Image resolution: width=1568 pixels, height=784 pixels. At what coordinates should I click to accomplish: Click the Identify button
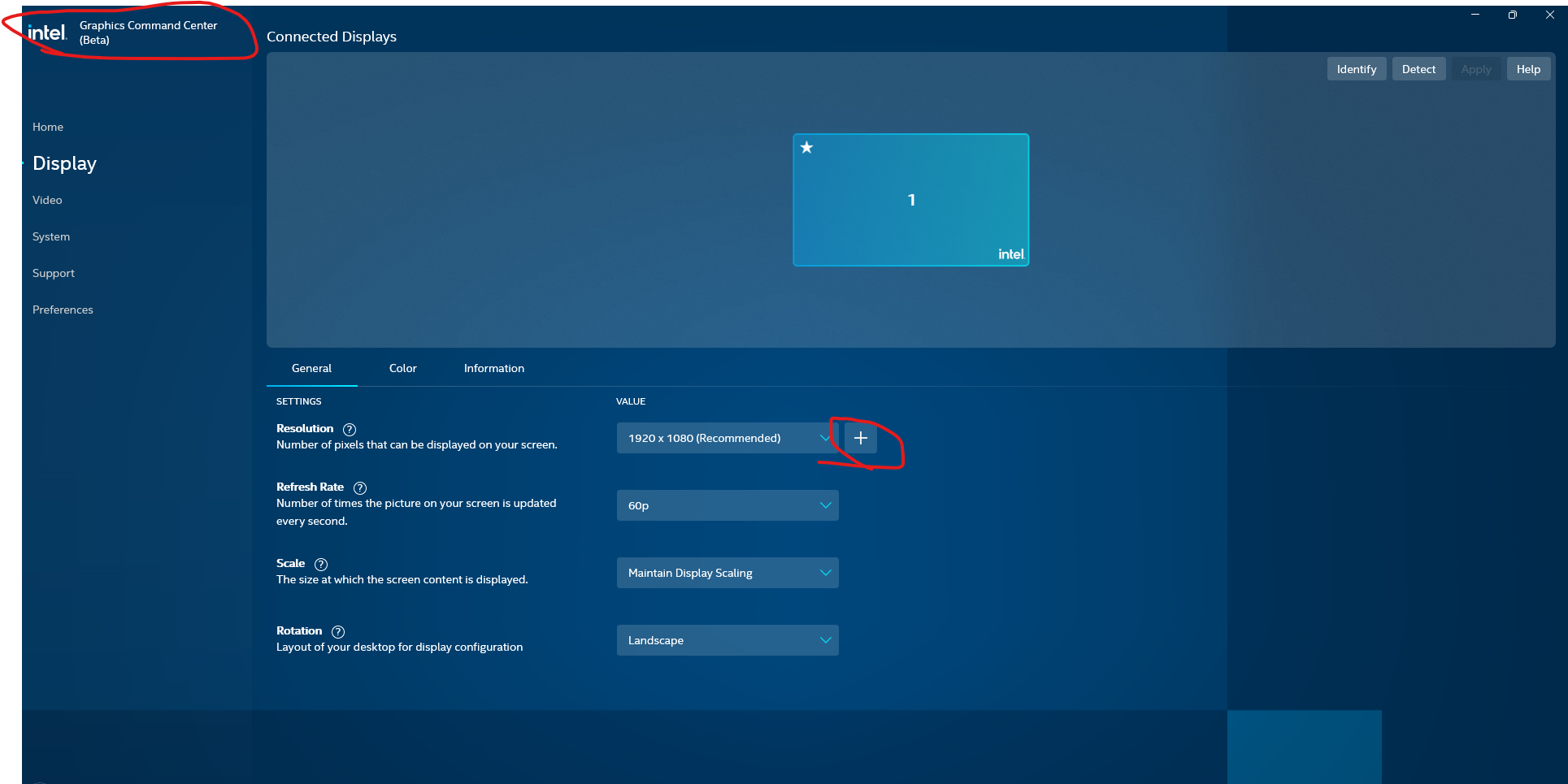[1356, 68]
